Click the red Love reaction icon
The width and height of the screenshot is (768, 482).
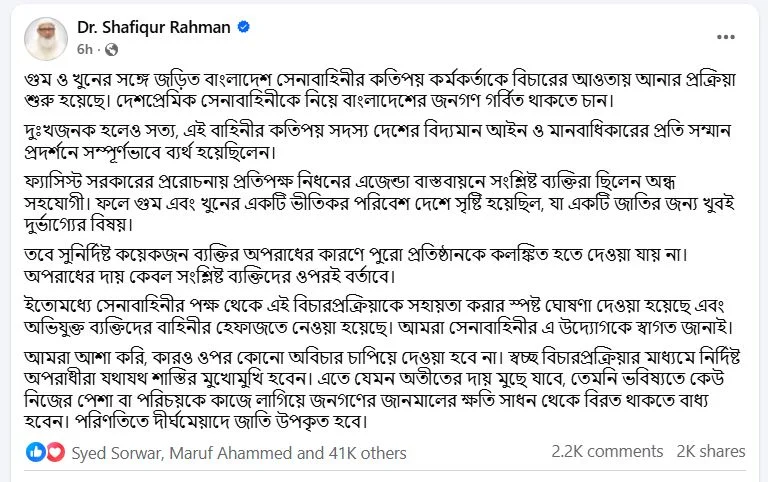55,452
